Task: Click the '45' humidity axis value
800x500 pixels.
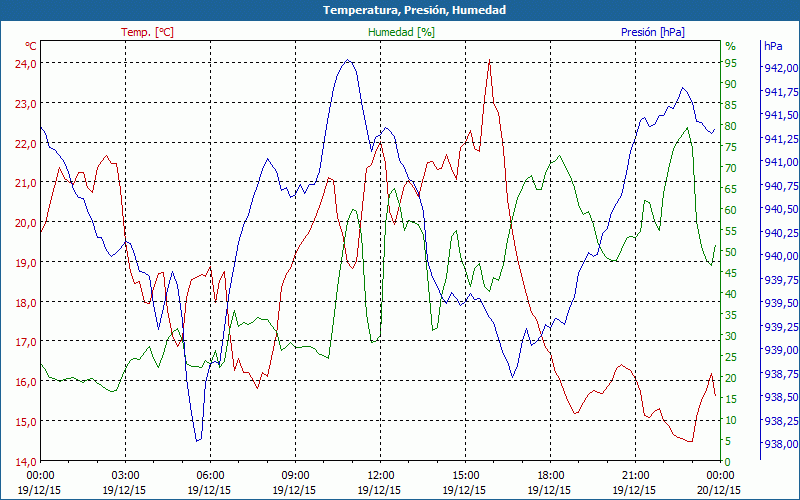Action: coord(731,273)
